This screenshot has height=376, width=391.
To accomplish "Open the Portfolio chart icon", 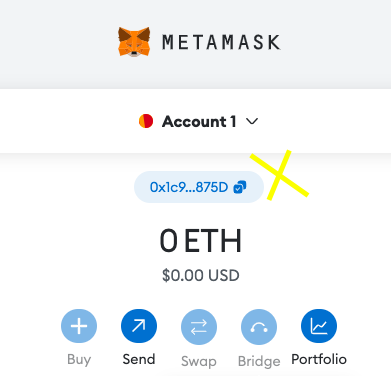I will [319, 326].
